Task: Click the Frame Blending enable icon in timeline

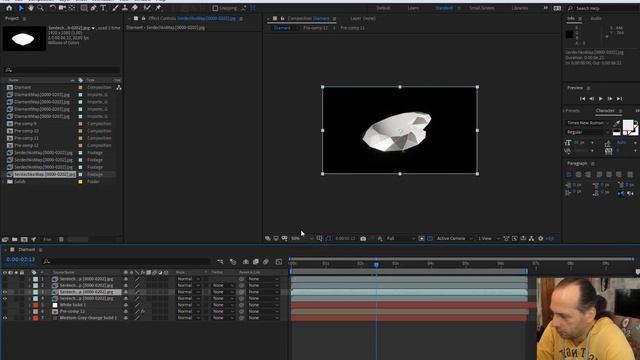Action: pos(256,262)
